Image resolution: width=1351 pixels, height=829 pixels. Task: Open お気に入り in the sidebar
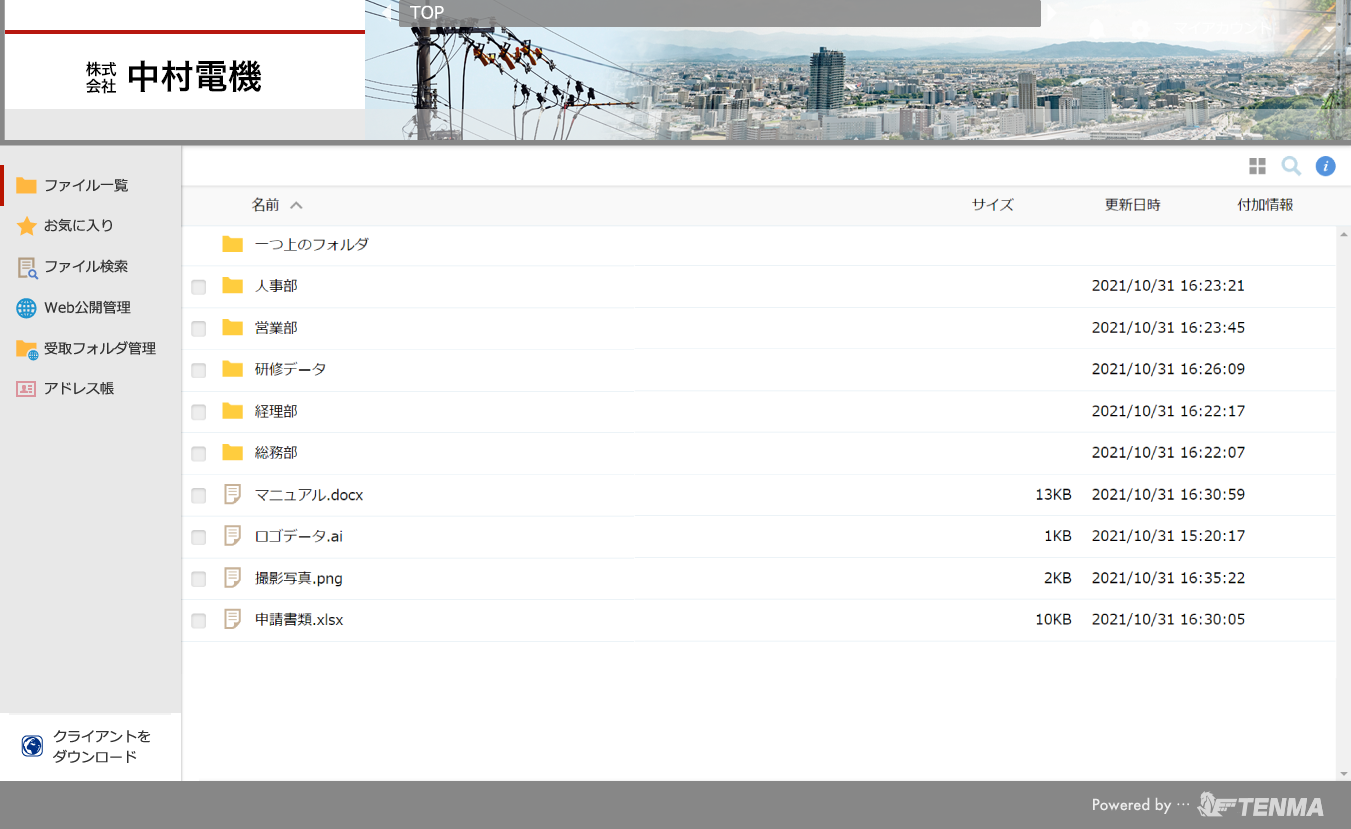tap(78, 226)
